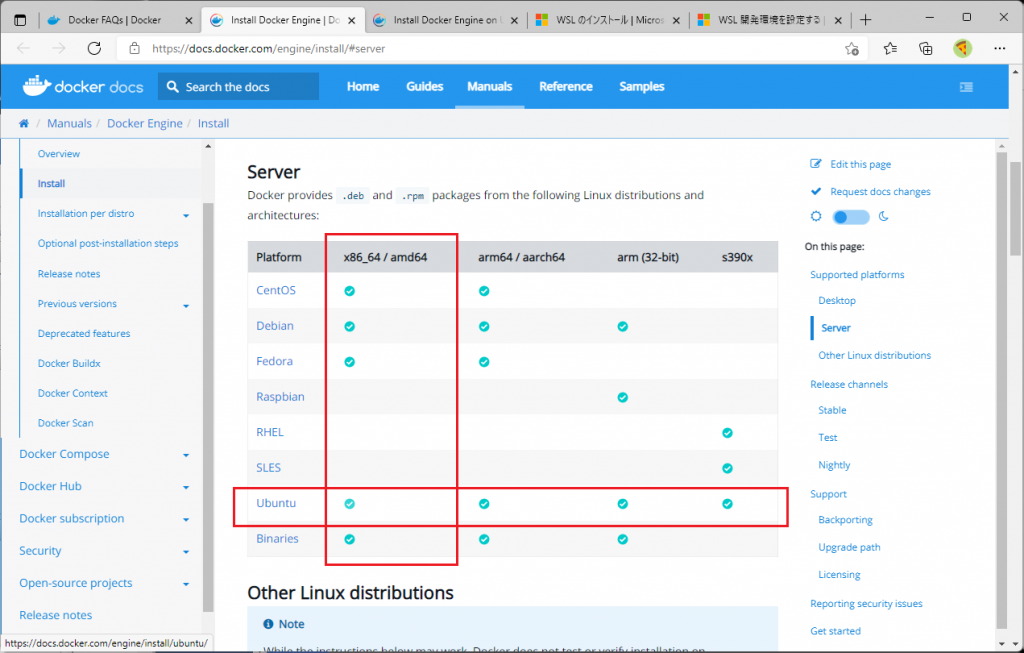The width and height of the screenshot is (1024, 653).
Task: Open the SLES platform link
Action: coord(268,467)
